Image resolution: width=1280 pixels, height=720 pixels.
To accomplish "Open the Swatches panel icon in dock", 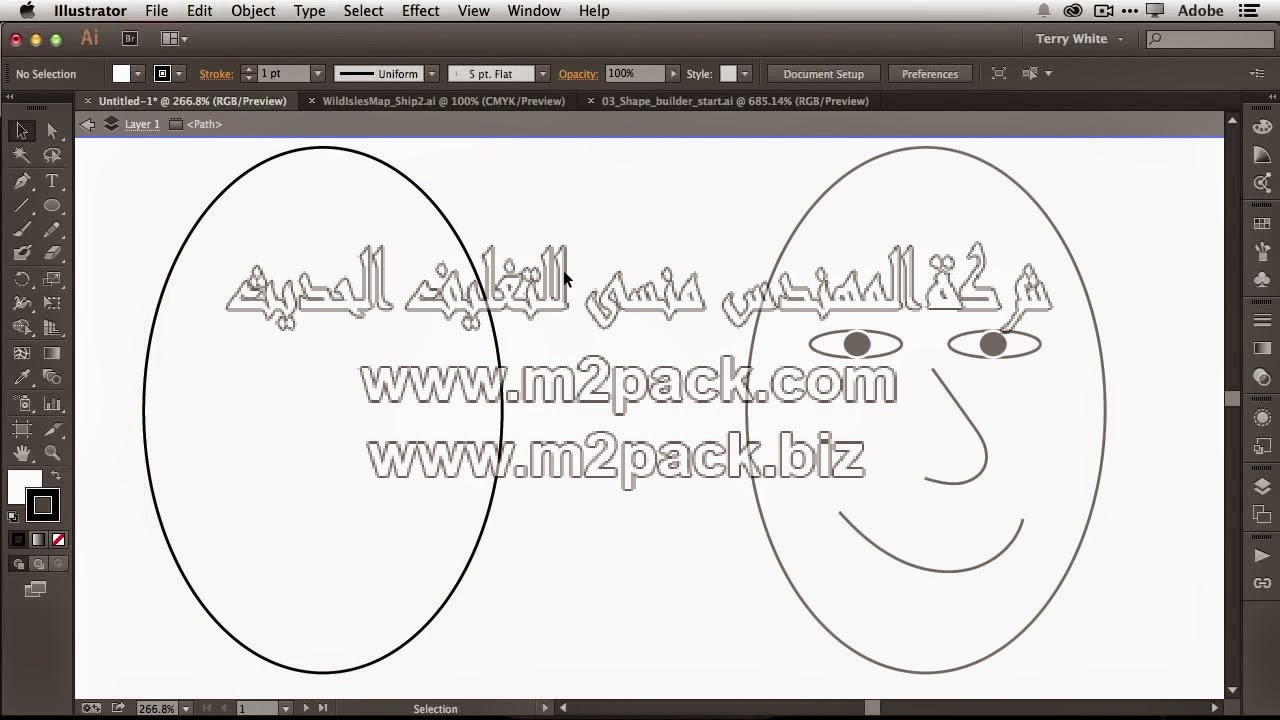I will [1262, 225].
